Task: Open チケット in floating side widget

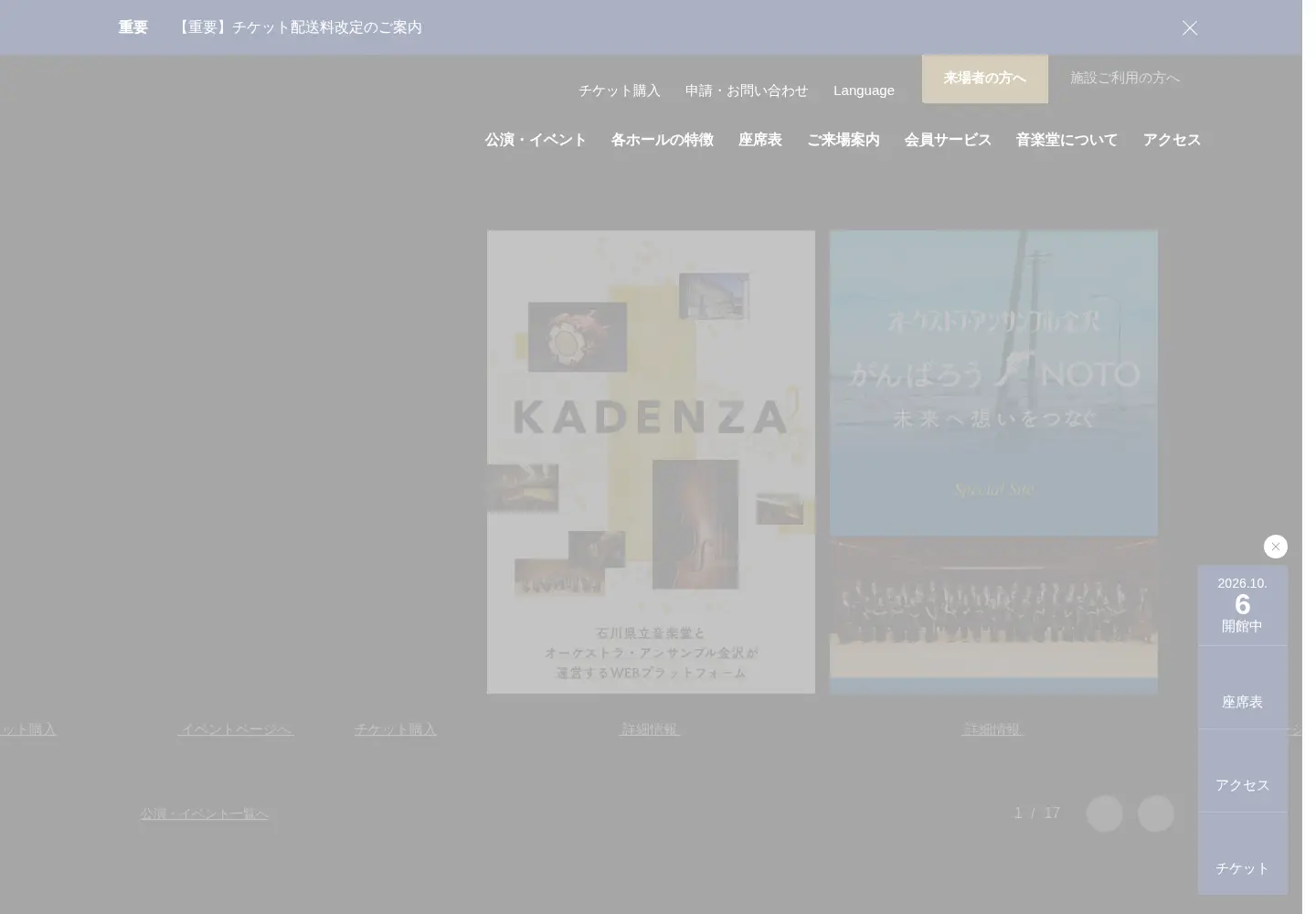Action: point(1242,855)
